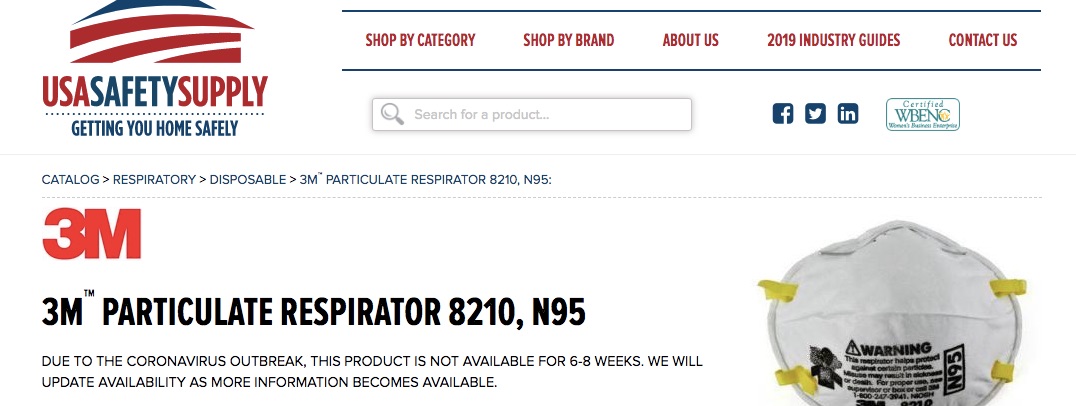
Task: Visit the Facebook page icon
Action: (783, 114)
